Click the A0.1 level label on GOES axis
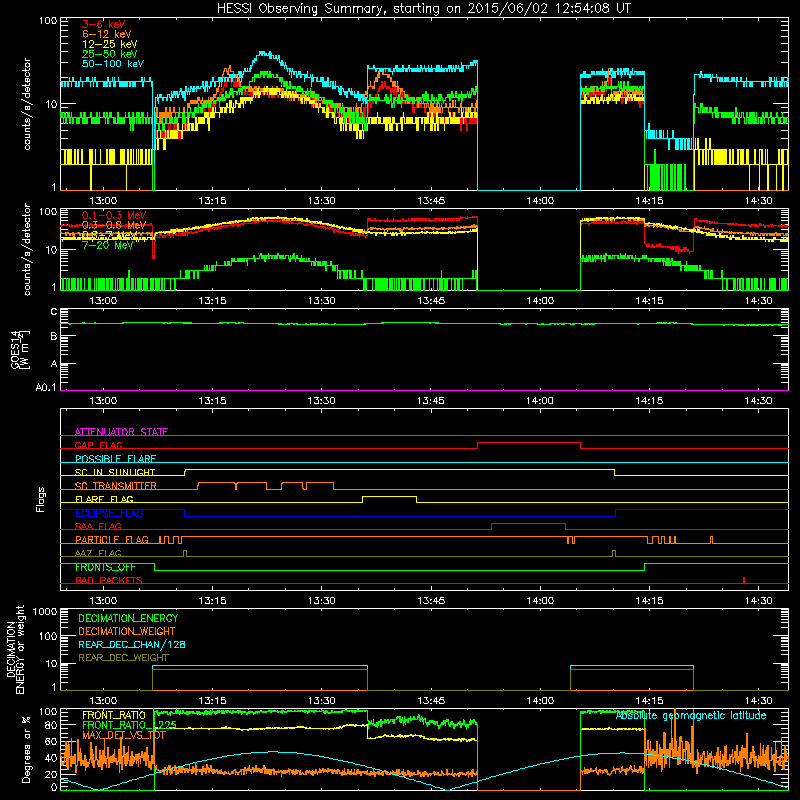The image size is (800, 800). tap(46, 387)
